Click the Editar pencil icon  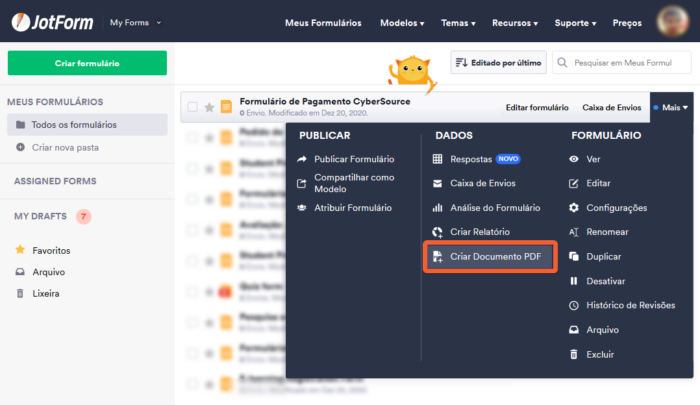574,183
